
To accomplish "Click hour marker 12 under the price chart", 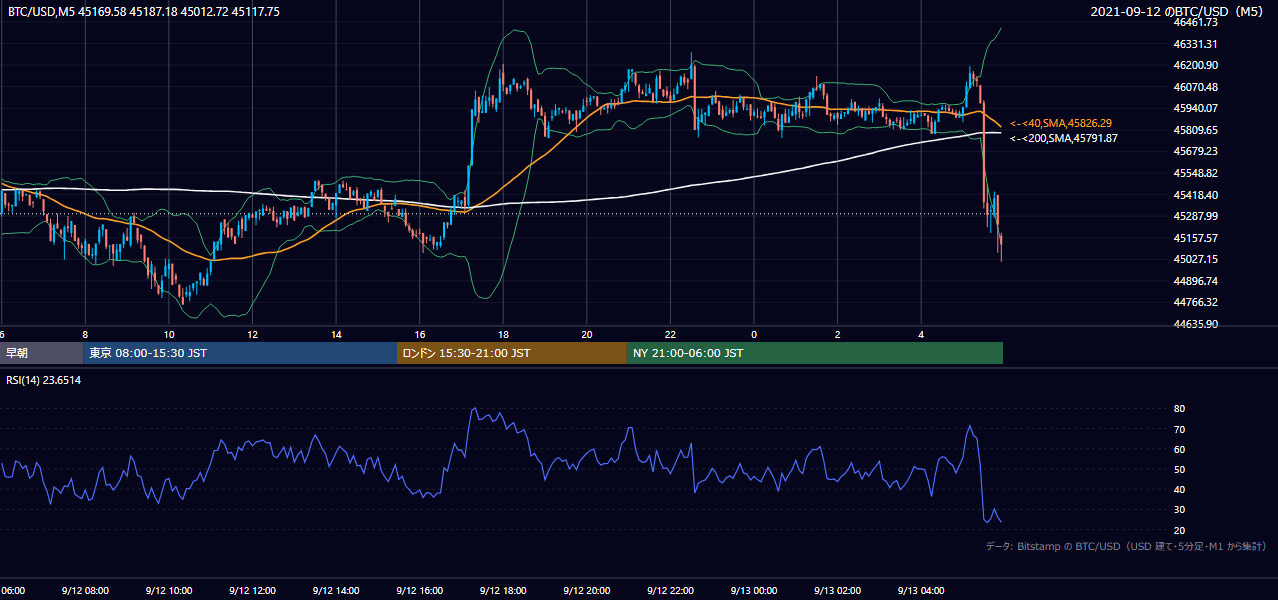I will coord(252,334).
